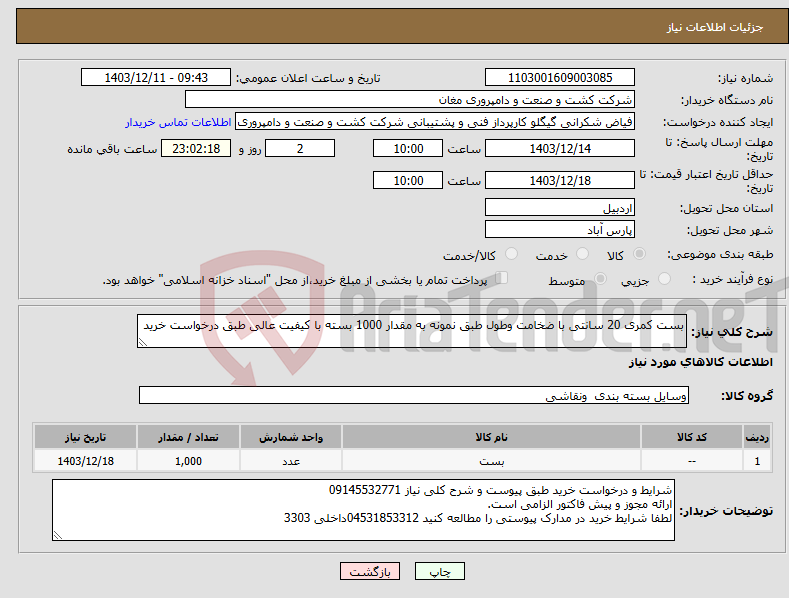Click the unit cell عدد
This screenshot has height=598, width=789.
291,461
